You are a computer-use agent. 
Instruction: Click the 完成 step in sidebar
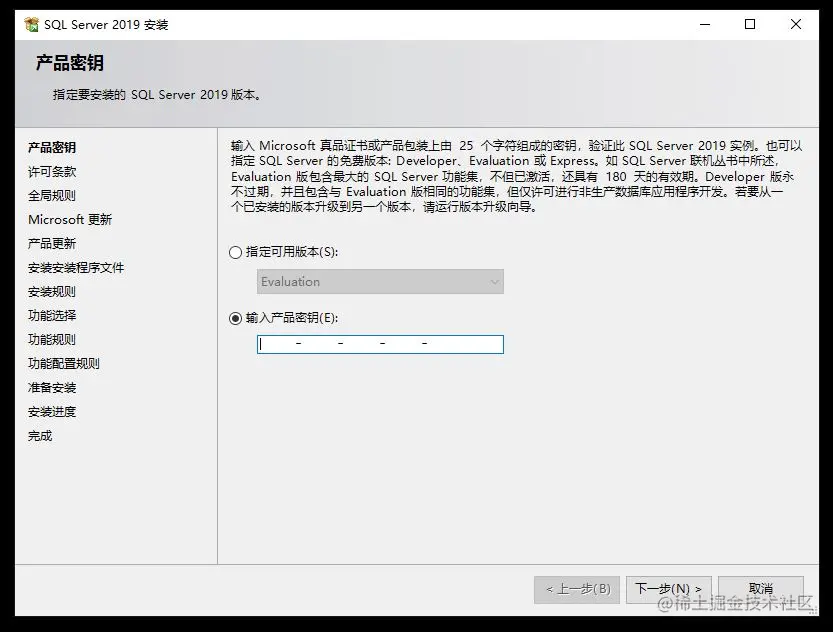40,436
